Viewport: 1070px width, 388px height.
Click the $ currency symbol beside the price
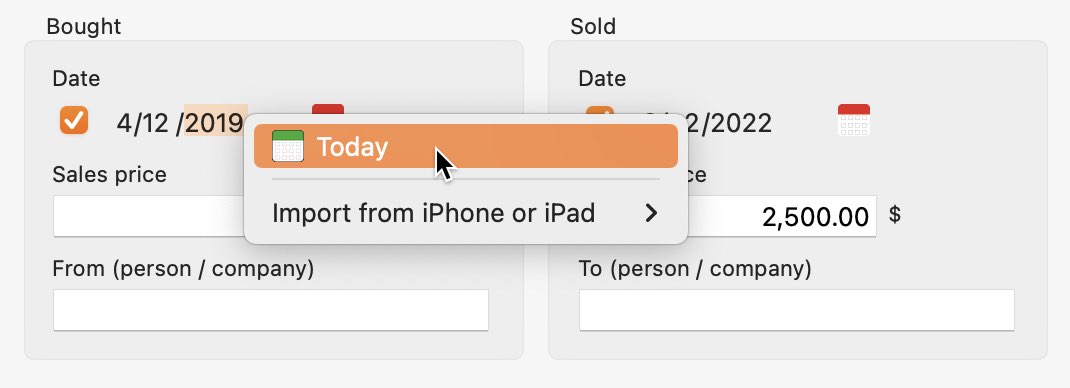[895, 215]
